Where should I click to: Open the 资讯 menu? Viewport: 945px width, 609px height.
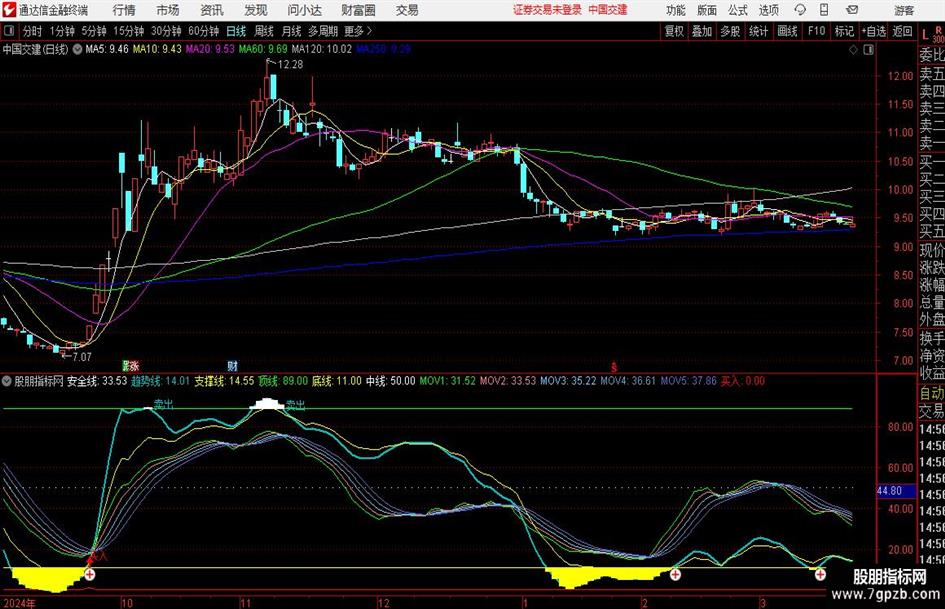(212, 10)
